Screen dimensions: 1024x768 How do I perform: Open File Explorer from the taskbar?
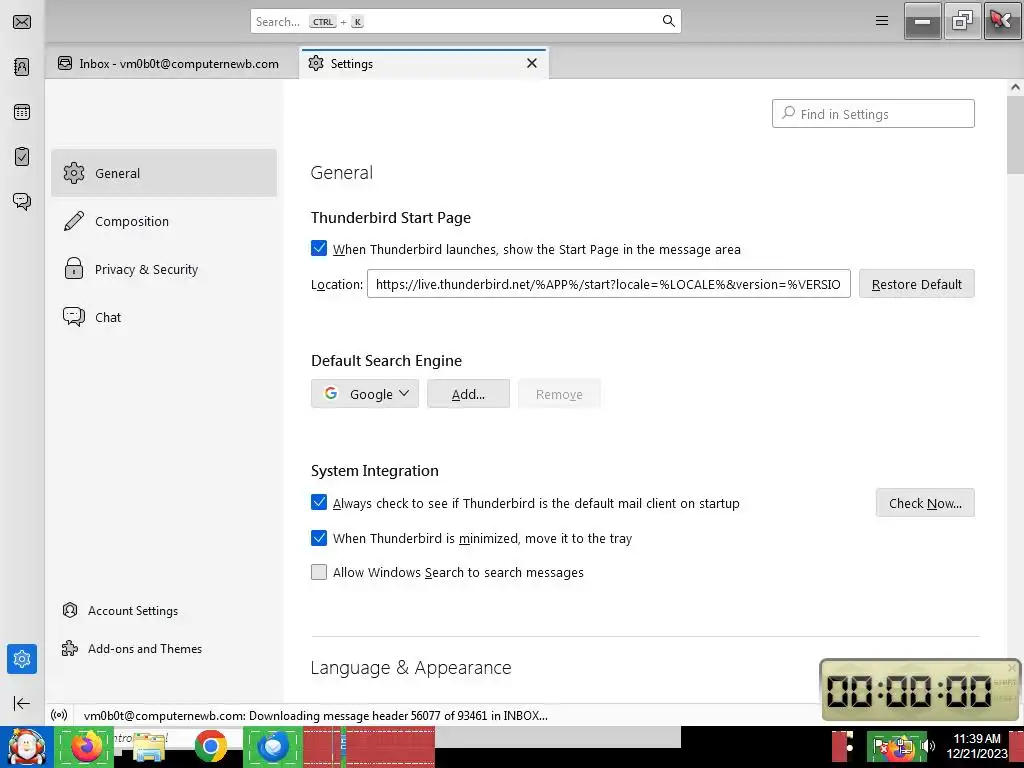(x=149, y=746)
